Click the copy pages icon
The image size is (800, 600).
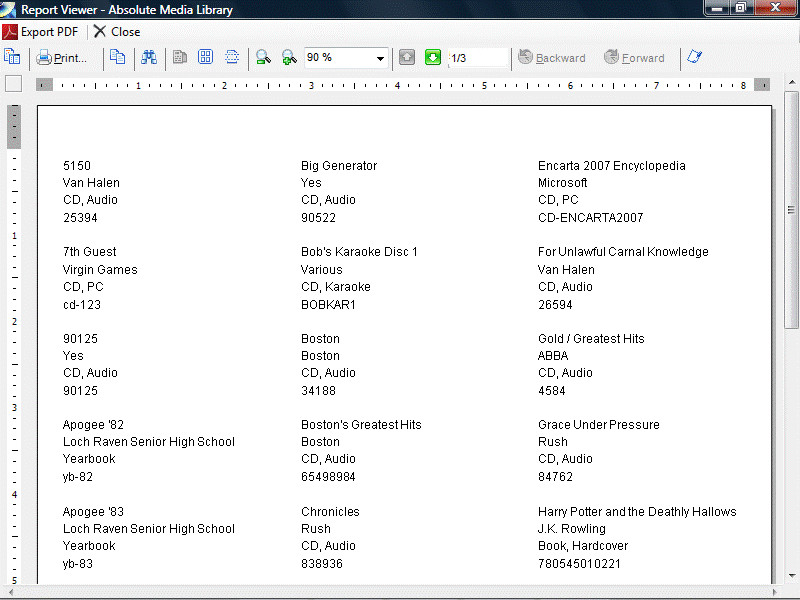coord(117,57)
